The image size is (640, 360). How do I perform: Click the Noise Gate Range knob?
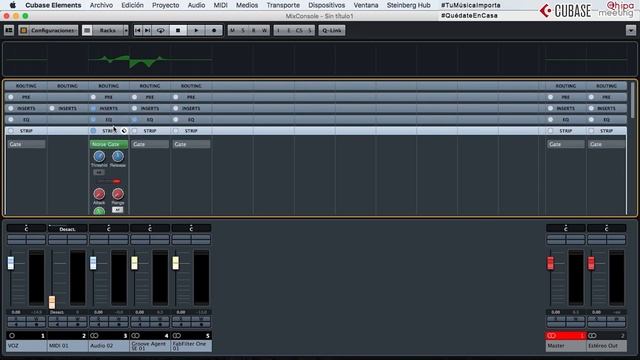pos(118,193)
